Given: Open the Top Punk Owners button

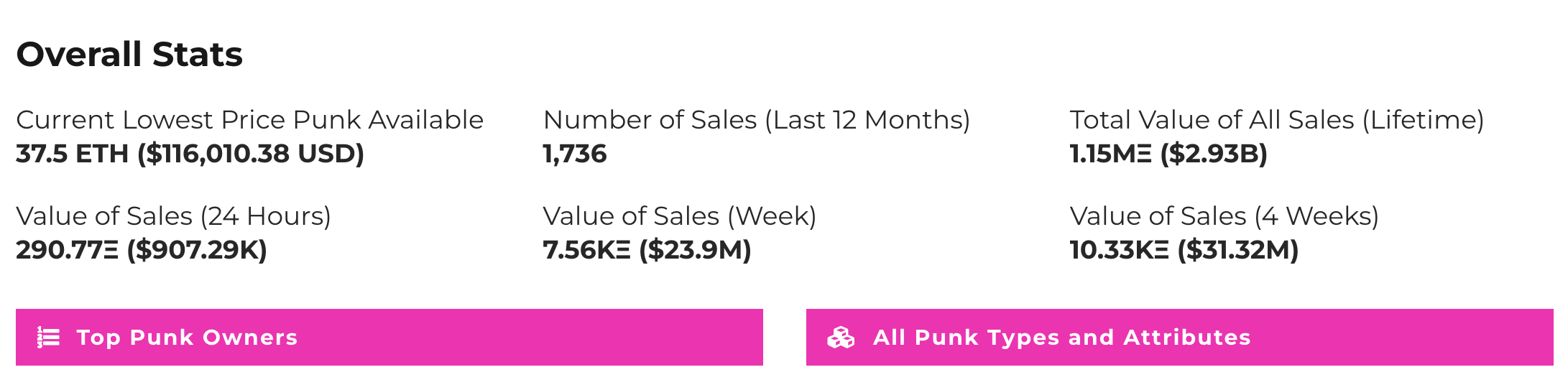Looking at the screenshot, I should pyautogui.click(x=389, y=338).
